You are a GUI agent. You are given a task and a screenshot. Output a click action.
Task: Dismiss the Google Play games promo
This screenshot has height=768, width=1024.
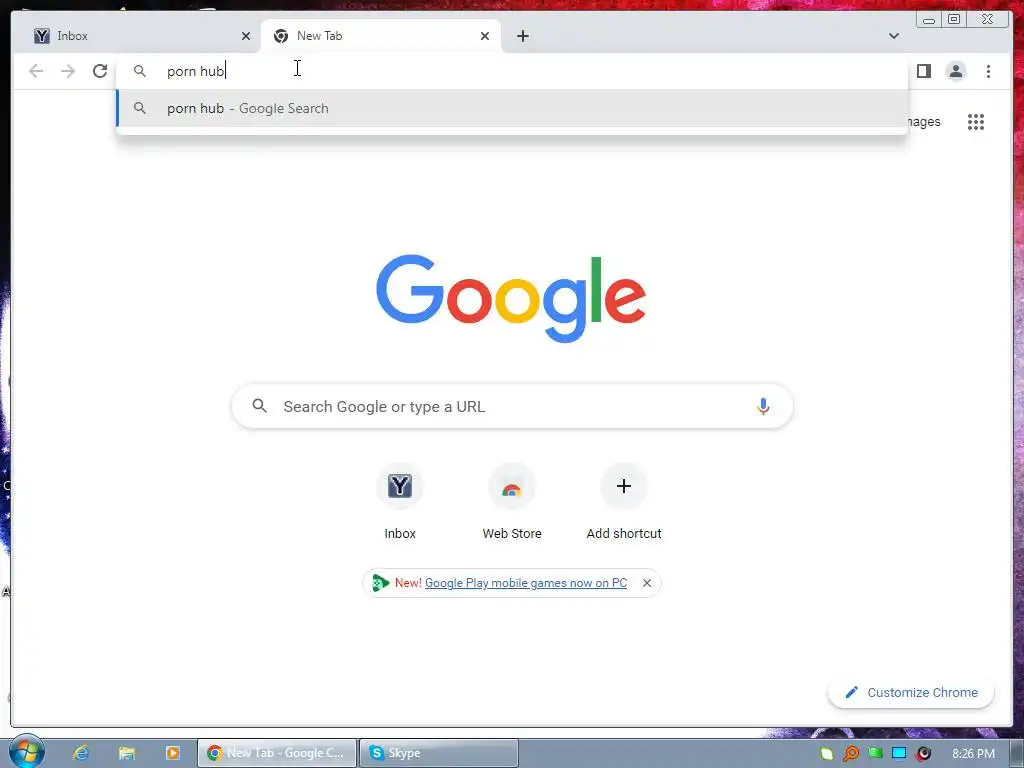click(x=647, y=583)
